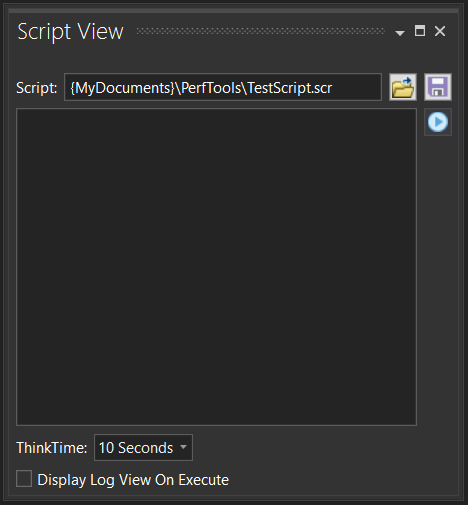Image resolution: width=468 pixels, height=505 pixels.
Task: Maximize the Script View panel
Action: pyautogui.click(x=420, y=31)
